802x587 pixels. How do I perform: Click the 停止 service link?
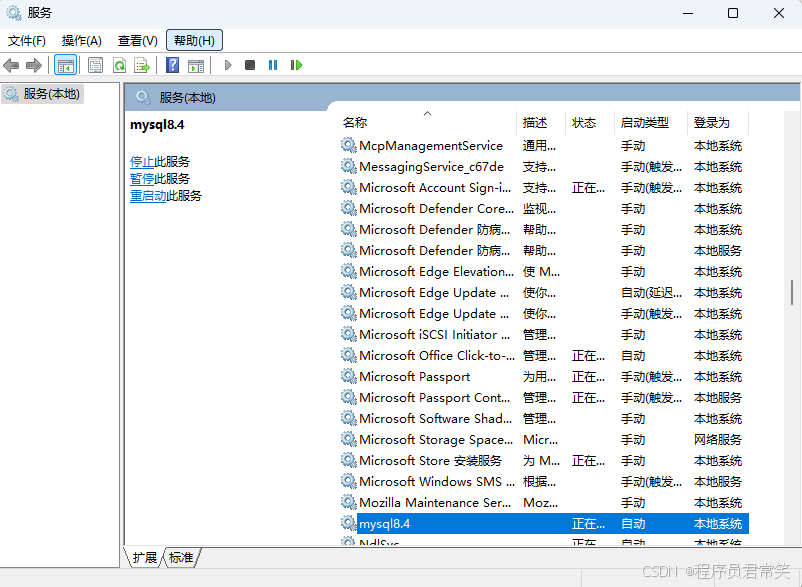tap(142, 162)
